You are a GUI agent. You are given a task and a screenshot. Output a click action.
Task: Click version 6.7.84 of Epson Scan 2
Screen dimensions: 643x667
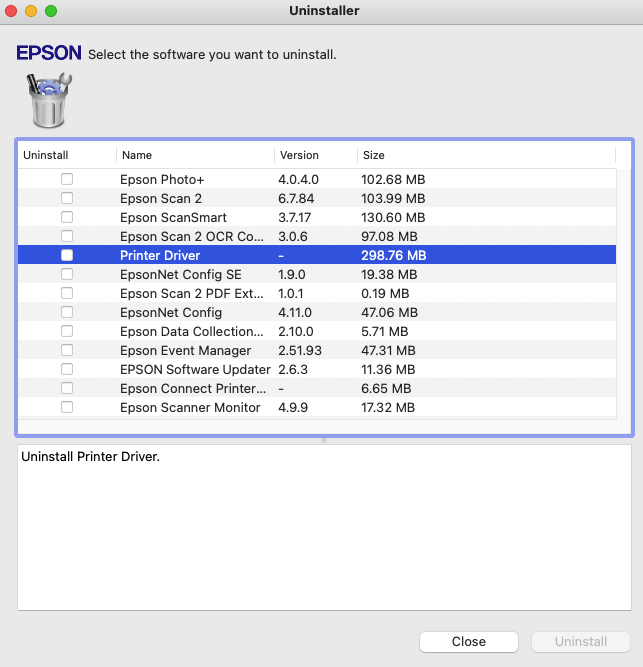(x=296, y=199)
